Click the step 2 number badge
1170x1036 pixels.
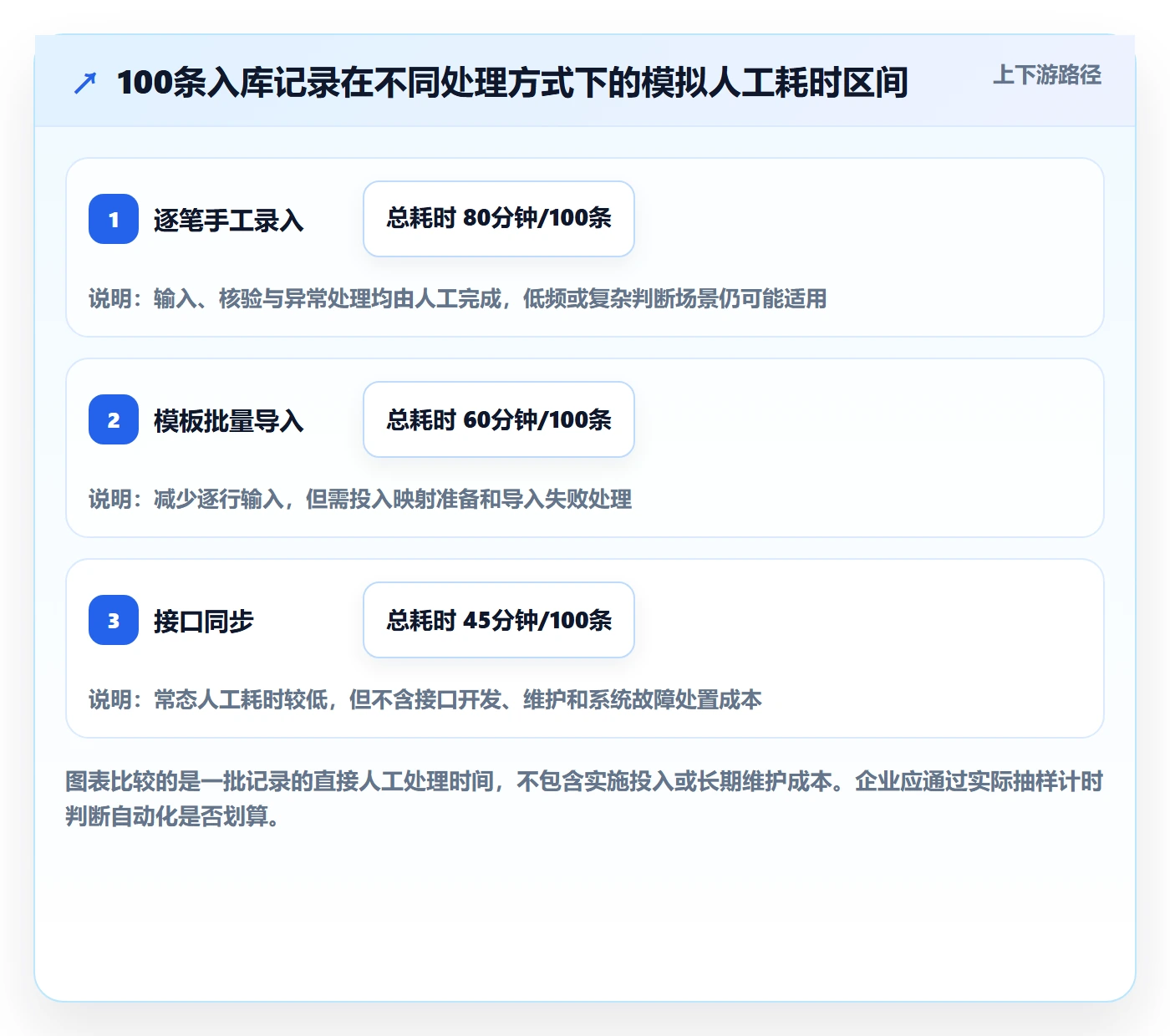point(114,419)
